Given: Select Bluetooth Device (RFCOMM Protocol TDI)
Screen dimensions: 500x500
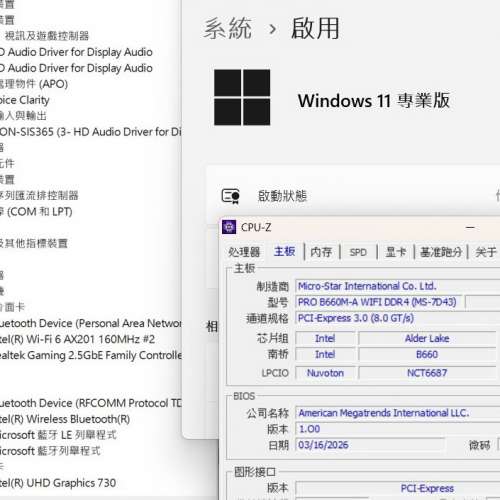Looking at the screenshot, I should (90, 403).
